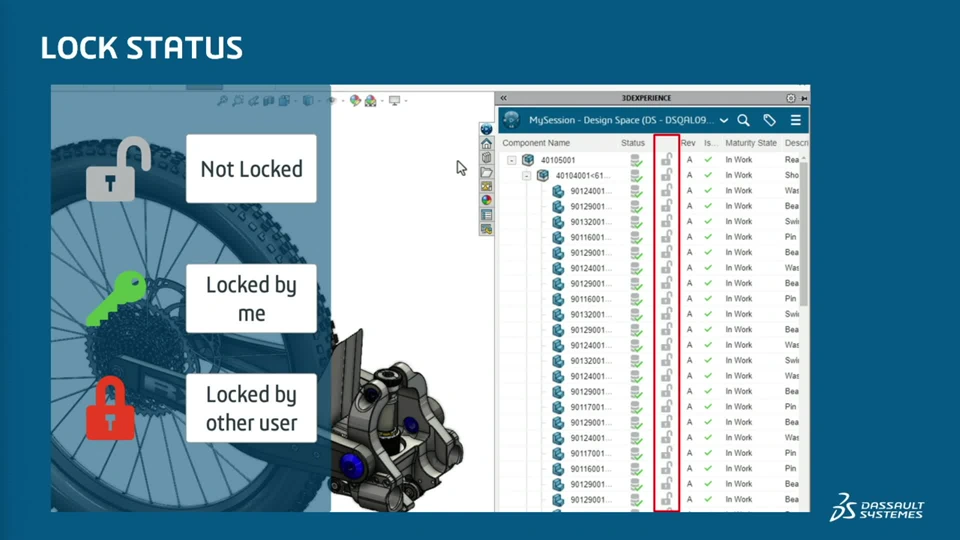Screen dimensions: 960x540
Task: Click the Zoom to Area magnifier icon
Action: pos(238,100)
